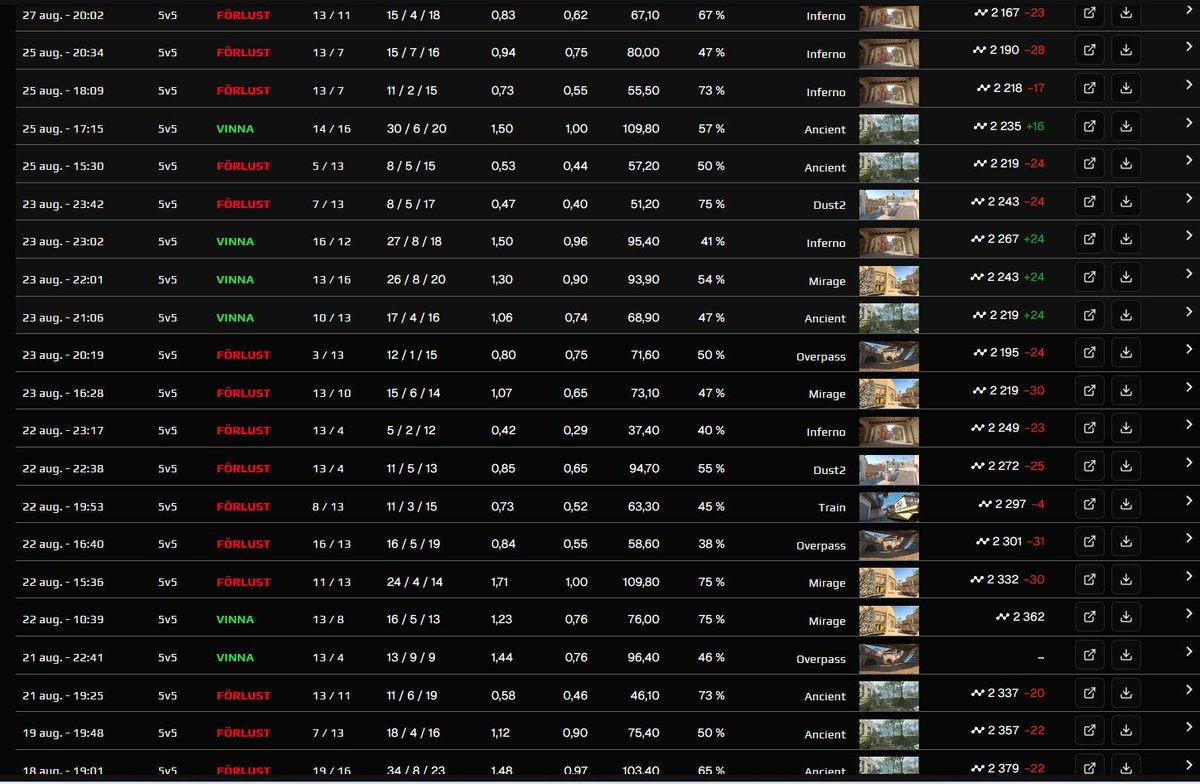This screenshot has width=1200, height=784.
Task: Expand the 22 aug. 10:39 Mirage row chevron
Action: 1189,614
